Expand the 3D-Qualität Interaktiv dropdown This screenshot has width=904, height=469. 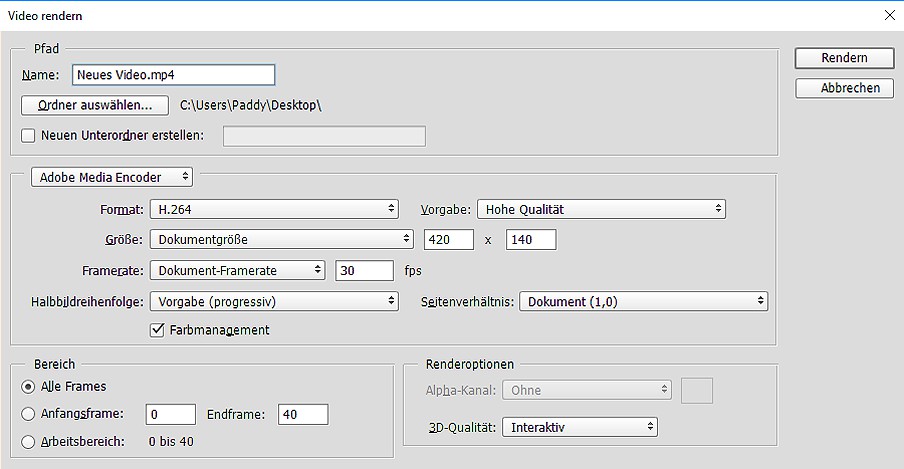point(580,427)
